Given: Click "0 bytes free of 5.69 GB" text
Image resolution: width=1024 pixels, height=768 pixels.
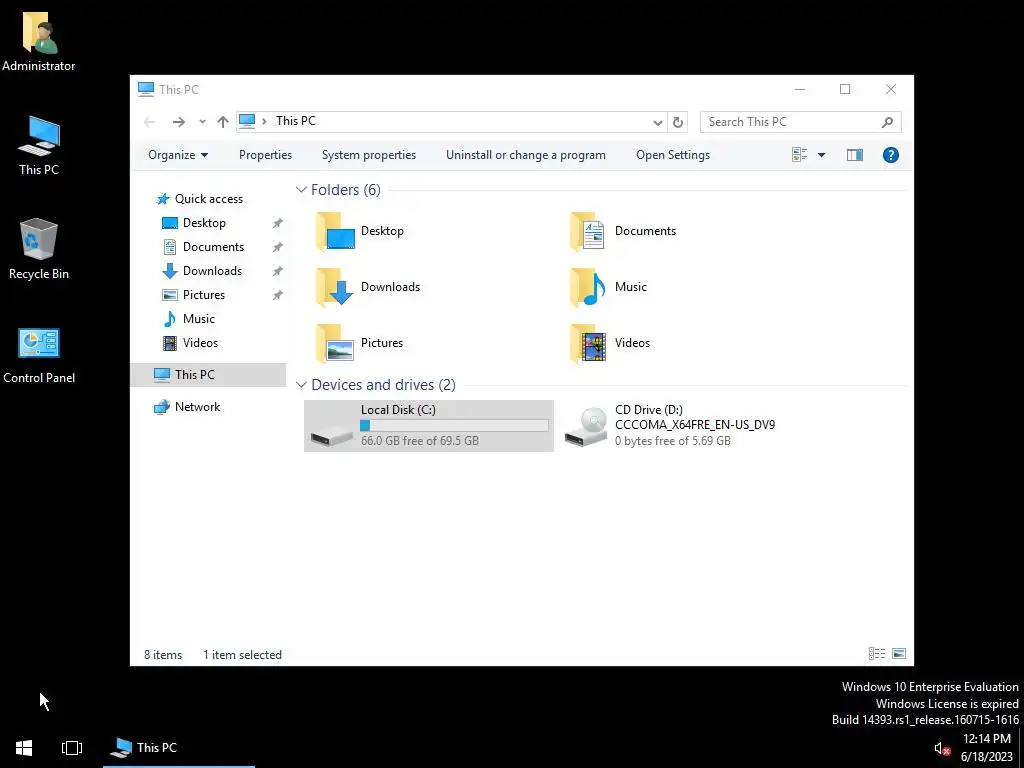Looking at the screenshot, I should click(673, 441).
